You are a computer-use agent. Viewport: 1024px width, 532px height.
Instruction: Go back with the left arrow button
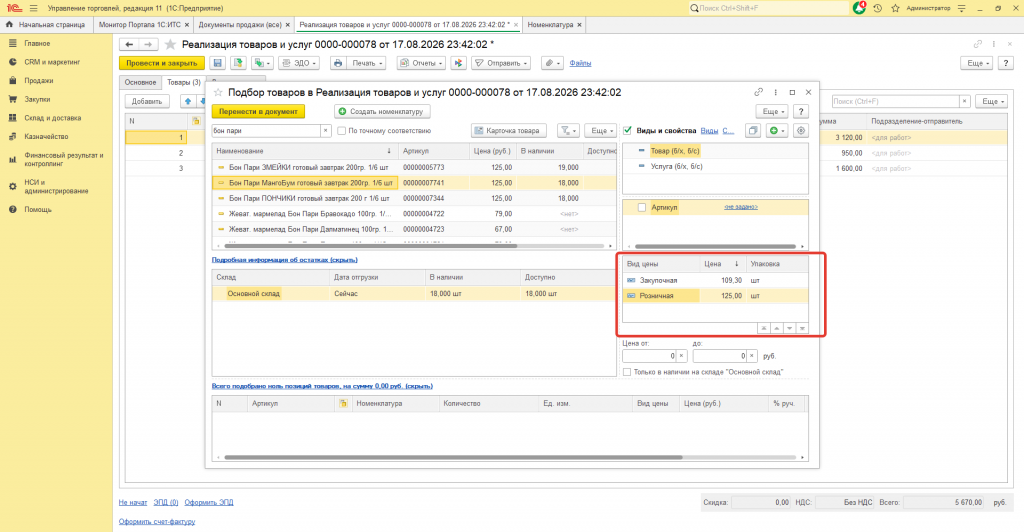pyautogui.click(x=129, y=44)
